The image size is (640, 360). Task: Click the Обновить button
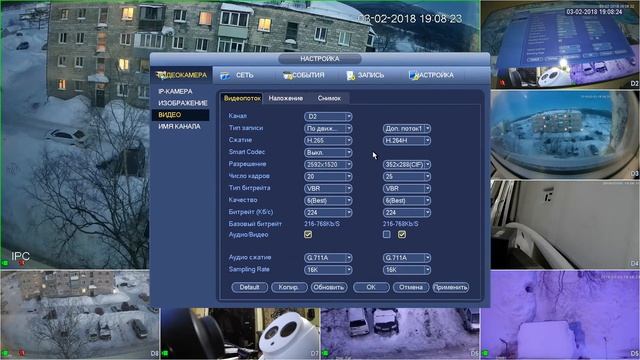pos(329,287)
